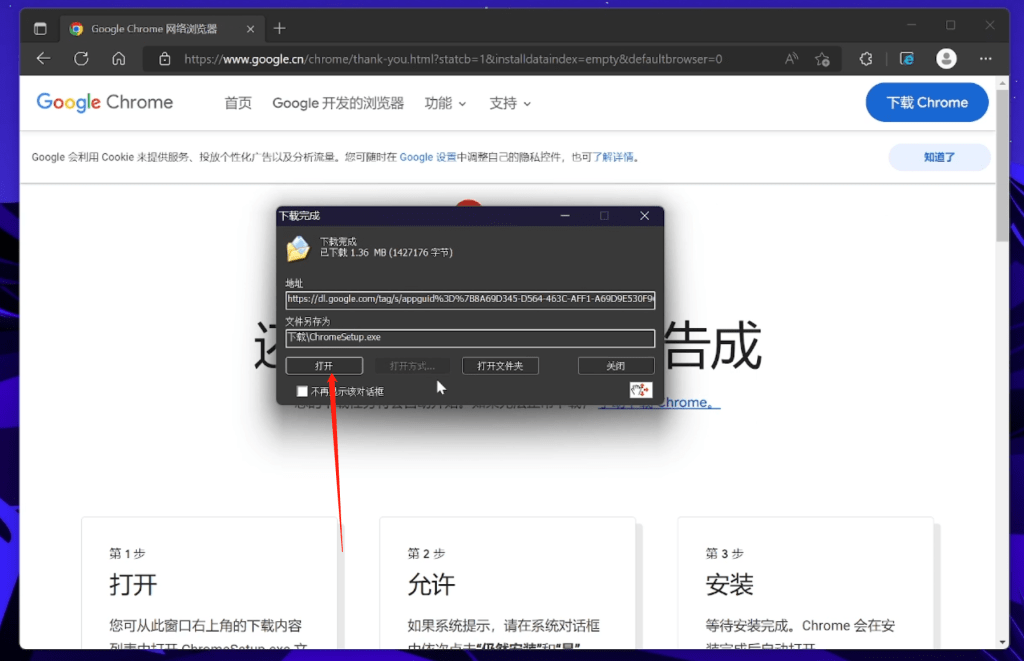Image resolution: width=1024 pixels, height=661 pixels.
Task: Click the 打开 button in dialog
Action: pos(324,366)
